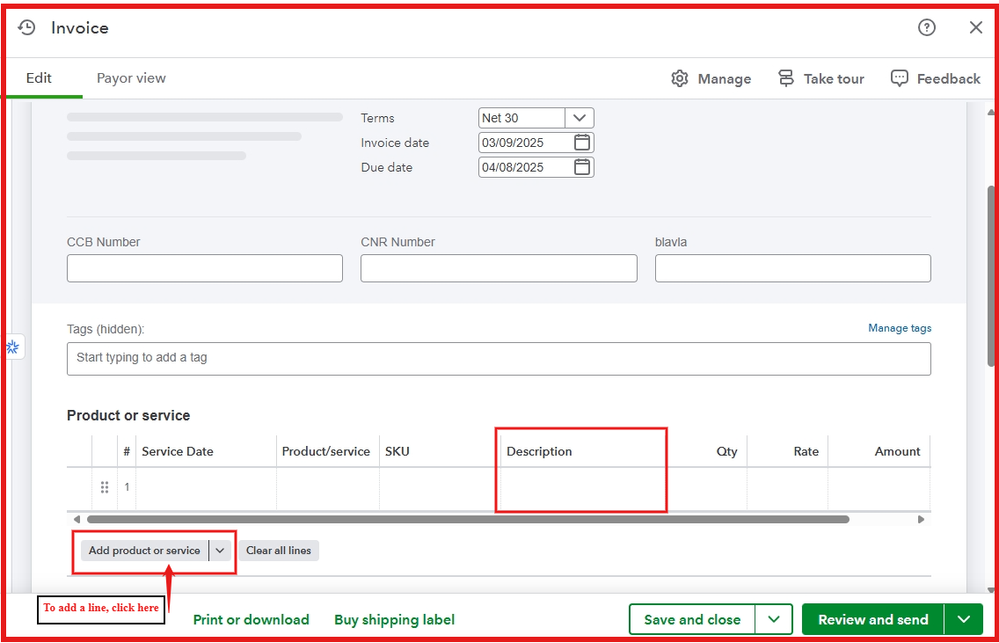Click the Manage gear icon
Viewport: 999px width, 643px height.
(680, 78)
